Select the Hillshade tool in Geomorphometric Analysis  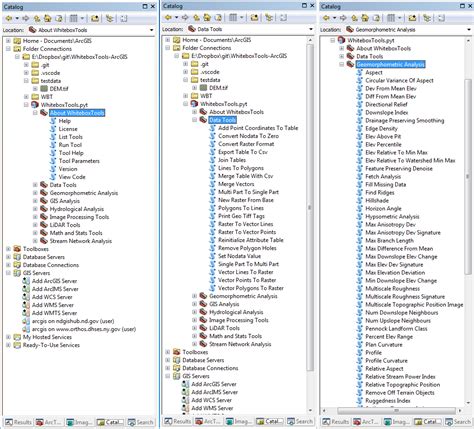click(377, 201)
